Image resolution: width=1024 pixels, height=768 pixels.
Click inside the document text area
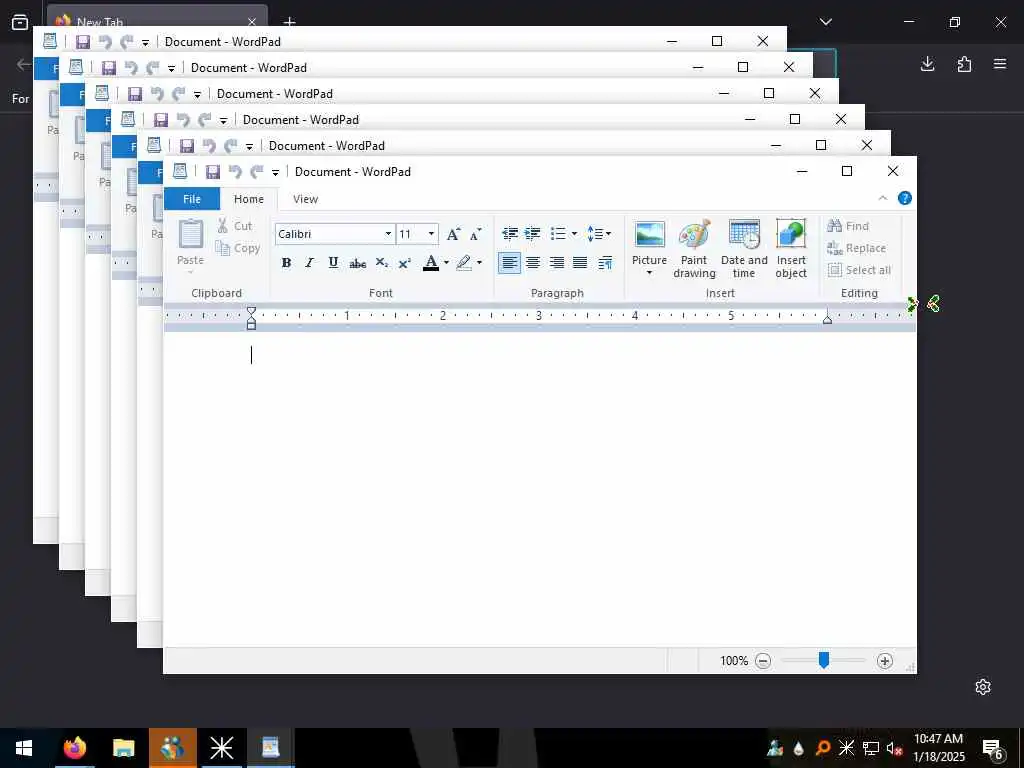[539, 490]
